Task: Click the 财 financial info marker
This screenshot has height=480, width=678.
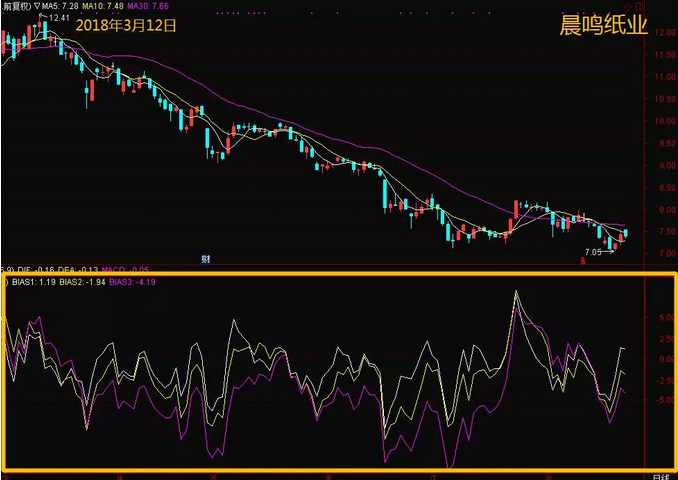Action: click(205, 259)
